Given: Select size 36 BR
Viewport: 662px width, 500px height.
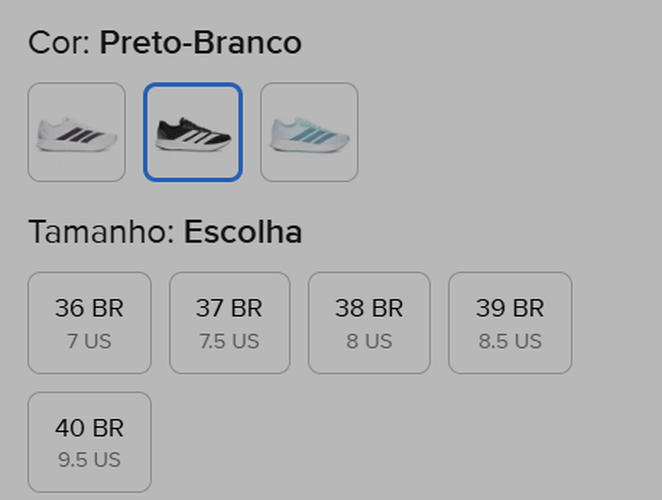Looking at the screenshot, I should tap(89, 322).
